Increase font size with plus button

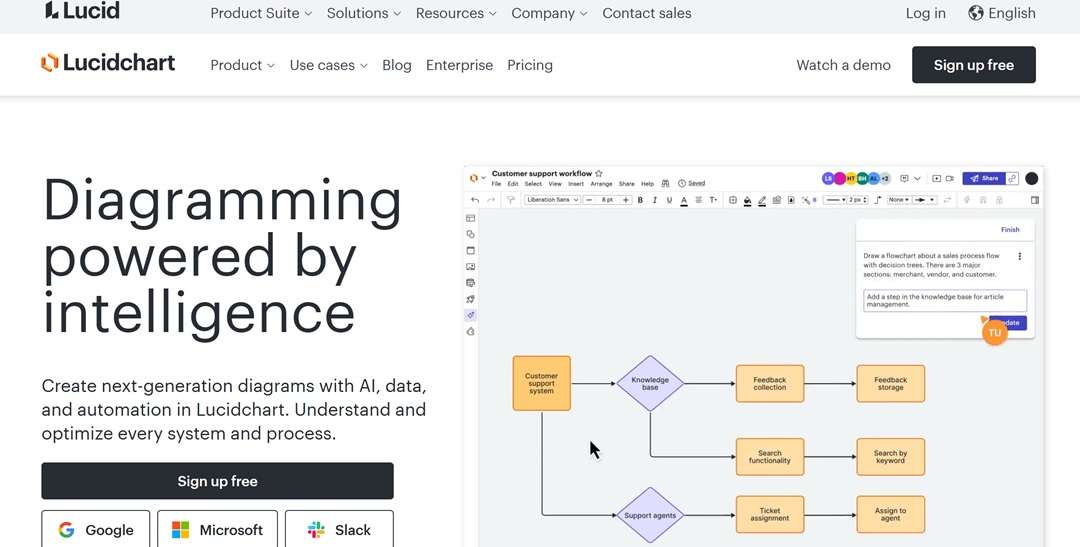[625, 200]
